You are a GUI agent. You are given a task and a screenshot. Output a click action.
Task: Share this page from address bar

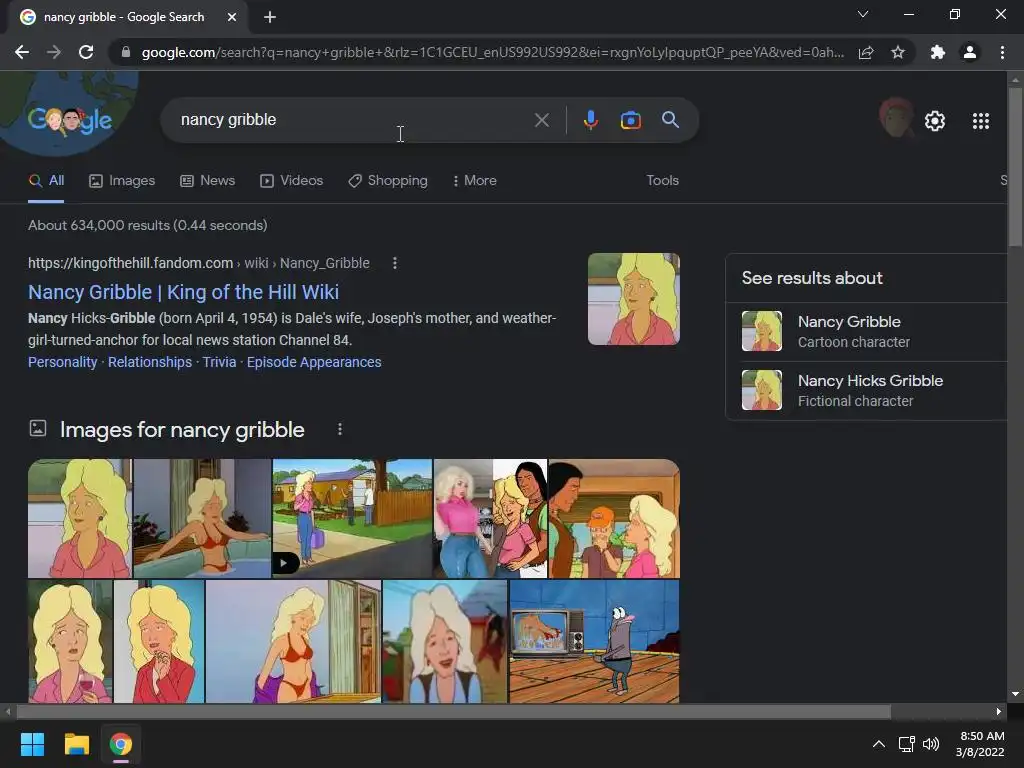(866, 52)
